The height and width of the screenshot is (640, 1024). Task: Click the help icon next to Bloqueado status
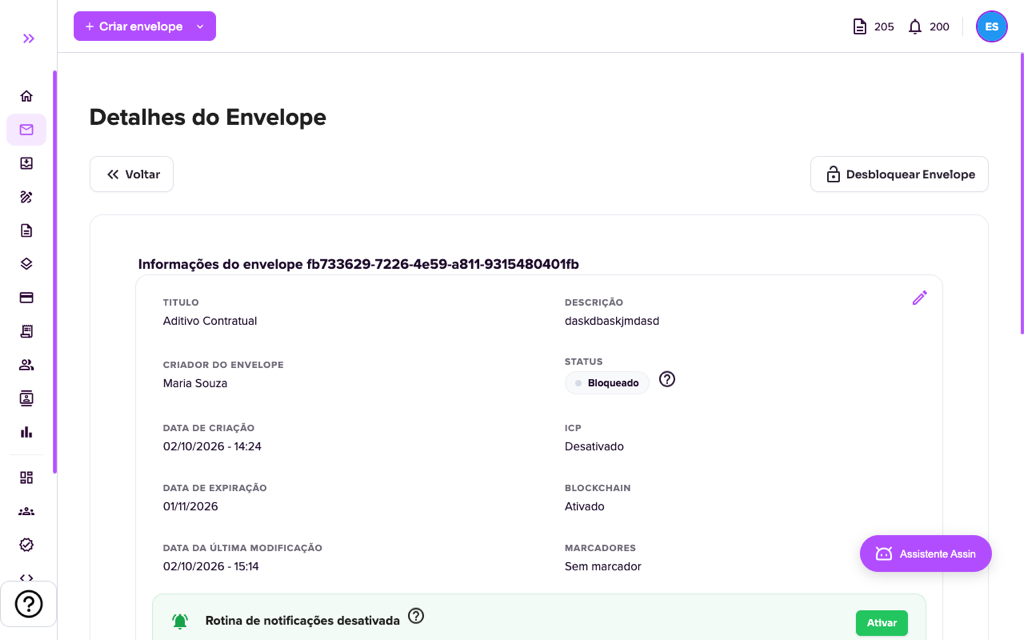(667, 379)
